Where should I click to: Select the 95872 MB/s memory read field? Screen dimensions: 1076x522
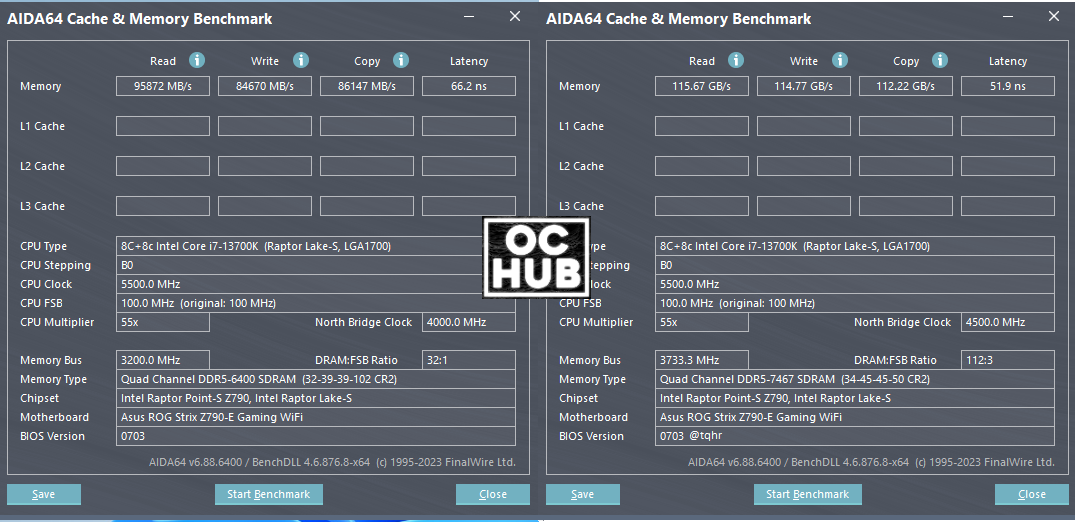coord(163,86)
